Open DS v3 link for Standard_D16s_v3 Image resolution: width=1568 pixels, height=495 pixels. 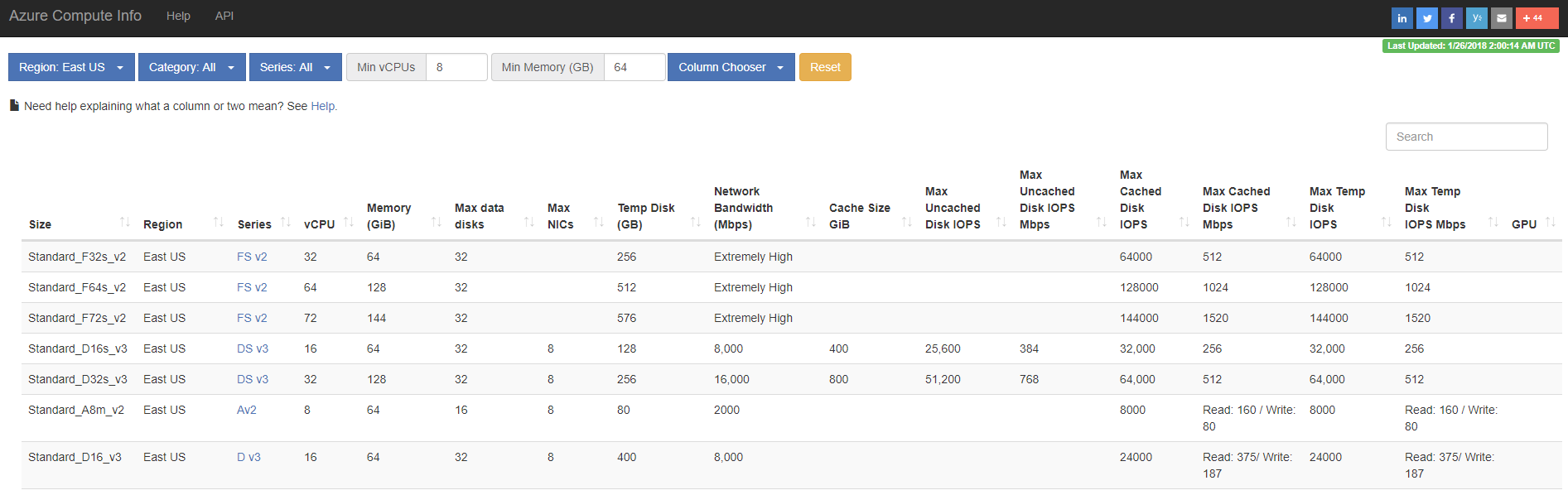(x=253, y=348)
